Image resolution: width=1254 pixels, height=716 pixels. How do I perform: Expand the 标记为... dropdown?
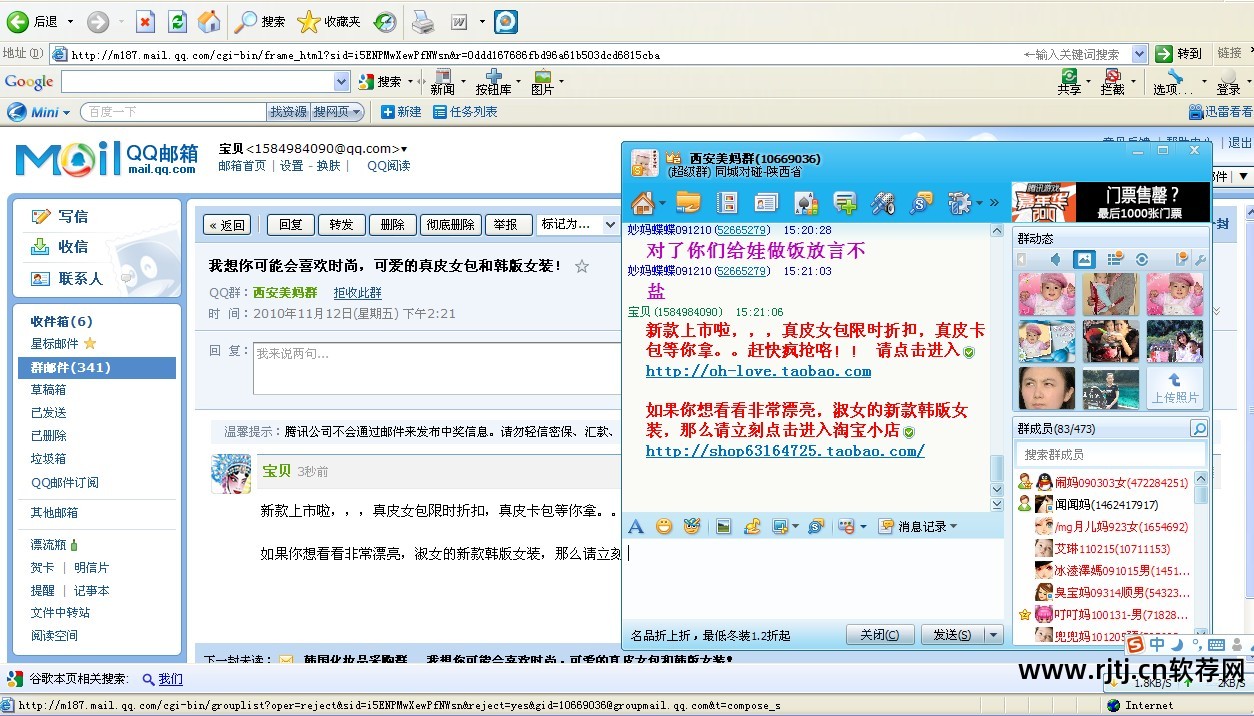point(577,224)
